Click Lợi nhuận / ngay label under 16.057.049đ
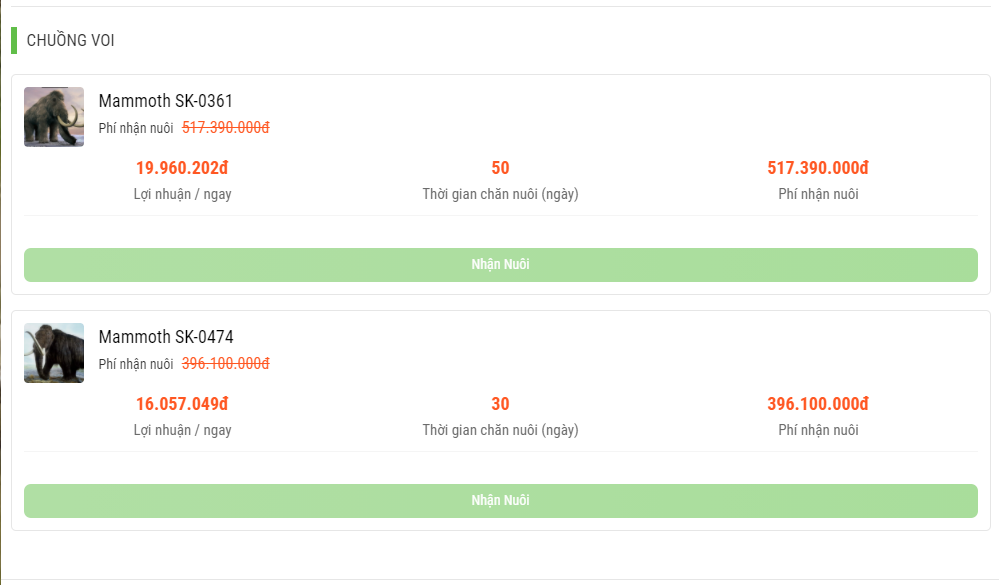The height and width of the screenshot is (585, 999). coord(182,430)
